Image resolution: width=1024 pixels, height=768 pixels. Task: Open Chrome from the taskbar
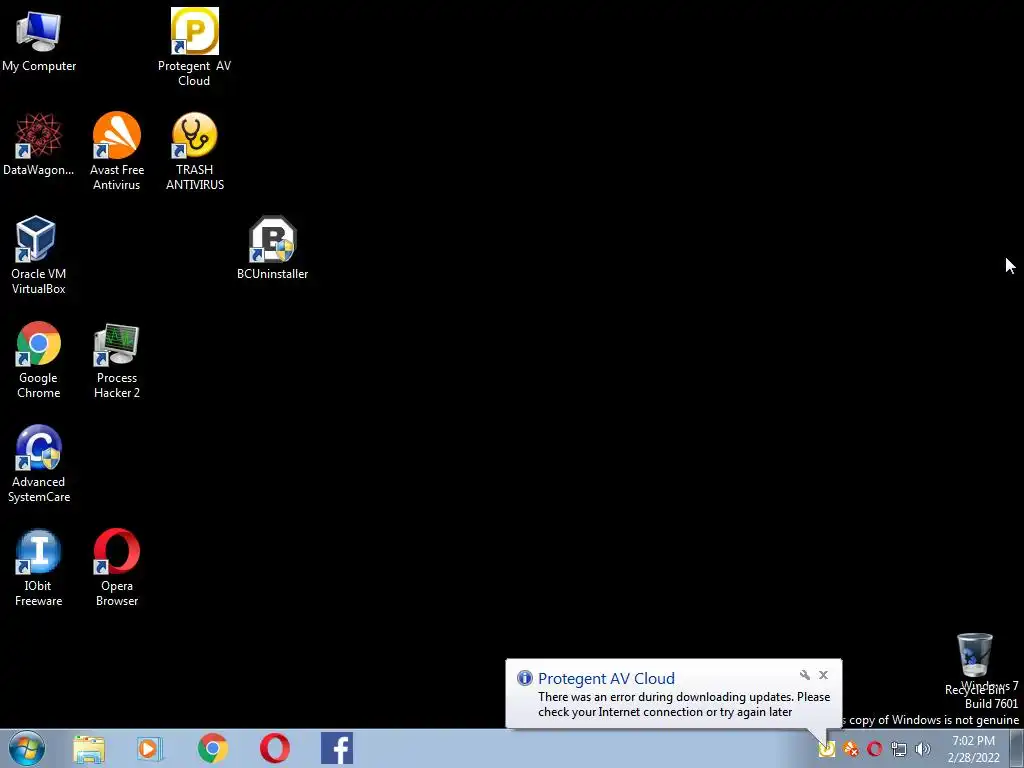coord(212,748)
